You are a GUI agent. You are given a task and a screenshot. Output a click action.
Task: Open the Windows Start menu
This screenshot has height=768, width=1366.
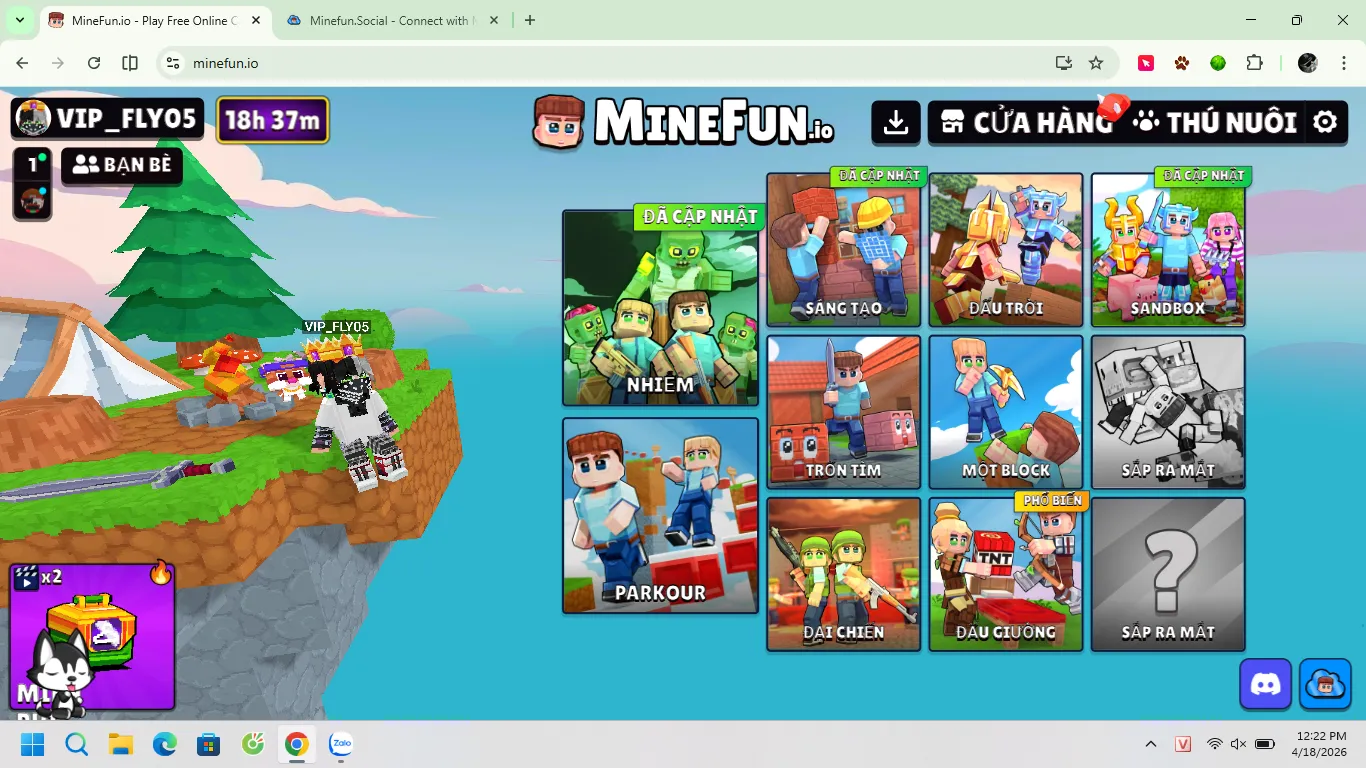[x=33, y=744]
